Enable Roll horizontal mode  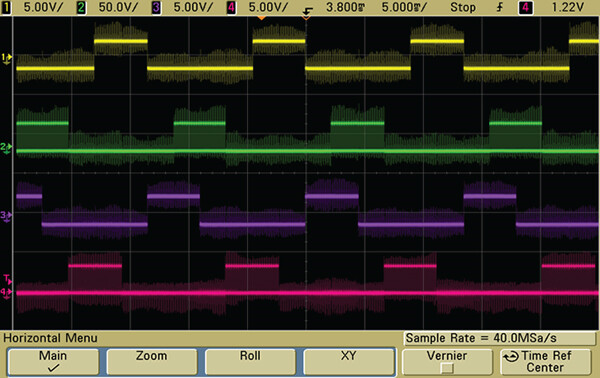point(250,362)
